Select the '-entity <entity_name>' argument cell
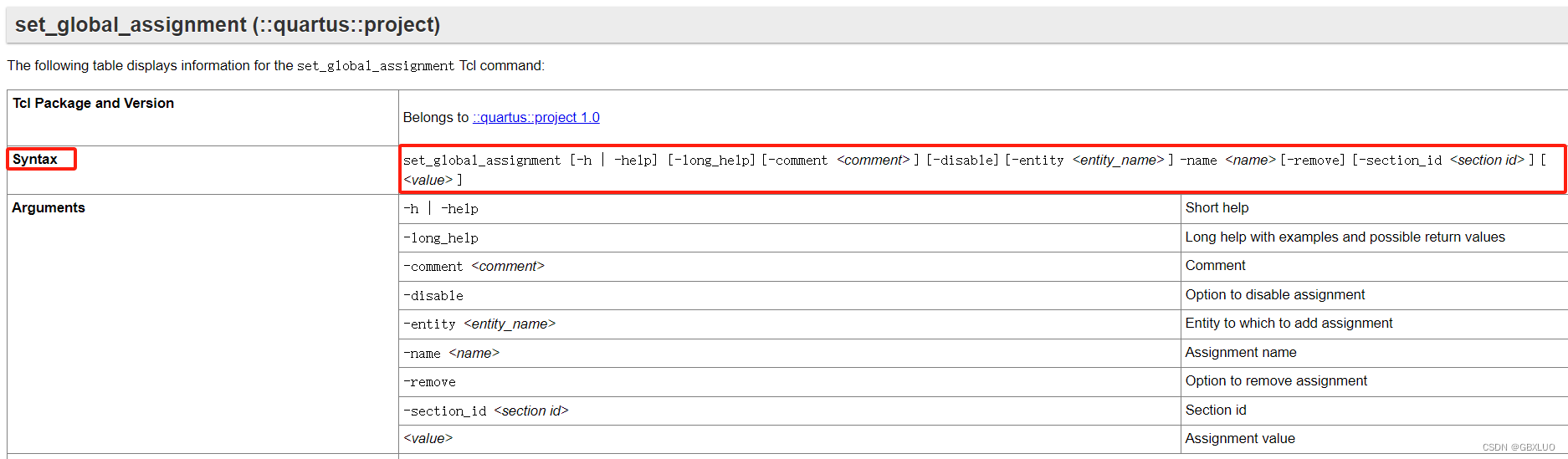The height and width of the screenshot is (459, 1568). [x=790, y=324]
